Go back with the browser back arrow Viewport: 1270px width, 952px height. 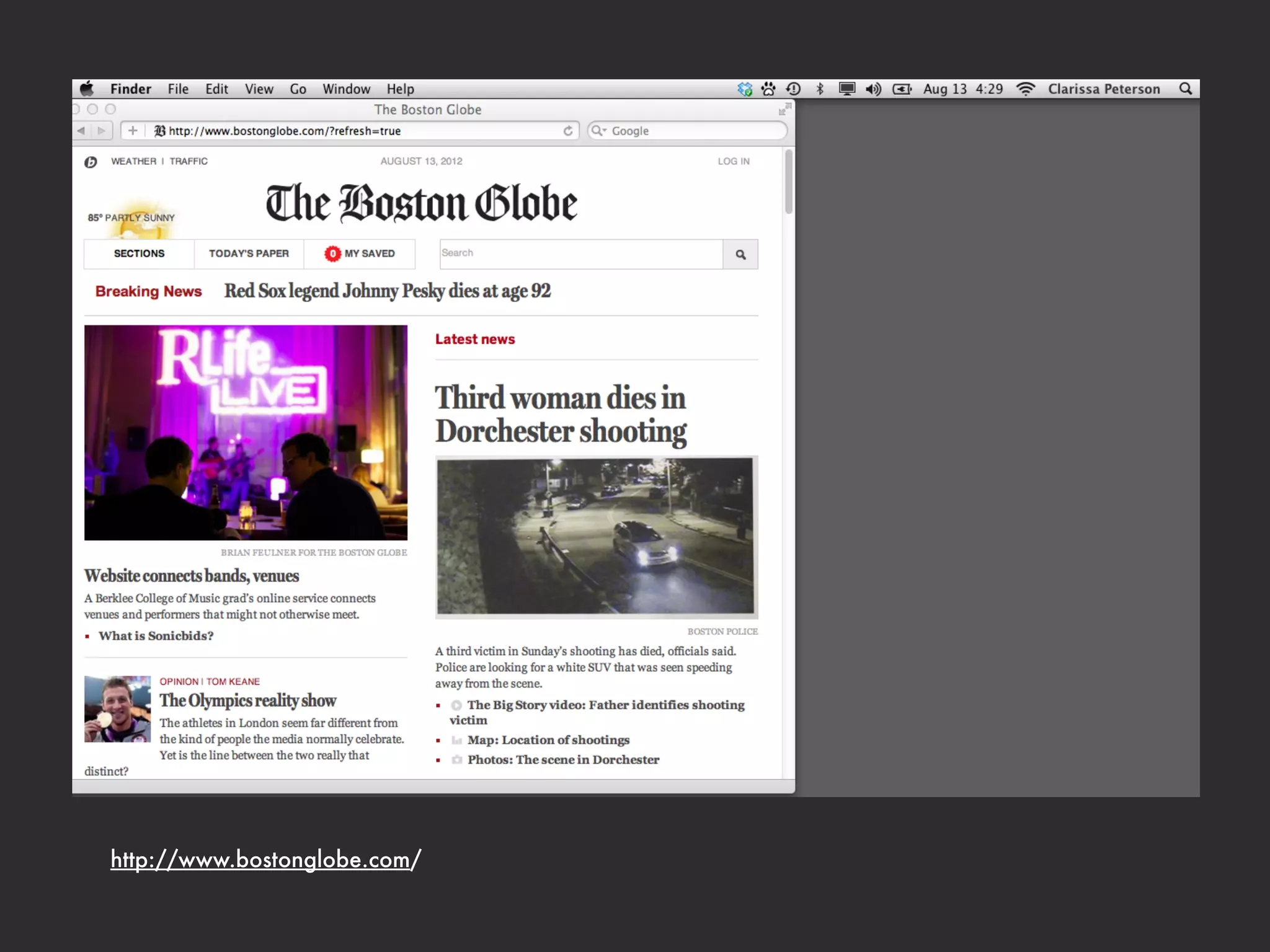[x=81, y=131]
